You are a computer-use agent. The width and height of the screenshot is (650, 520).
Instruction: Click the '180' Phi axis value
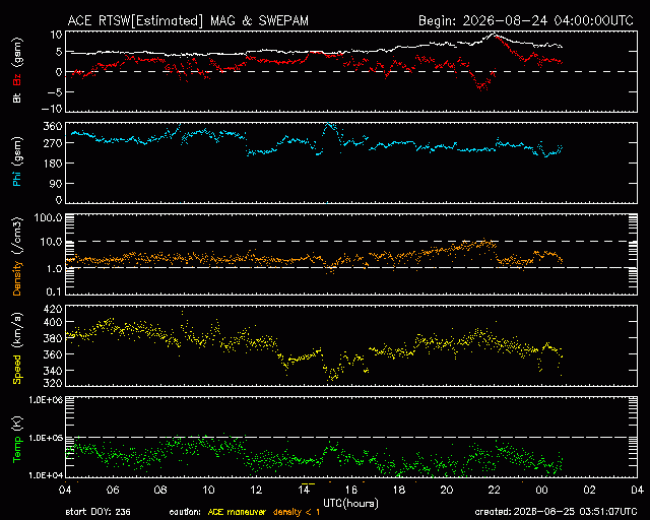click(53, 163)
